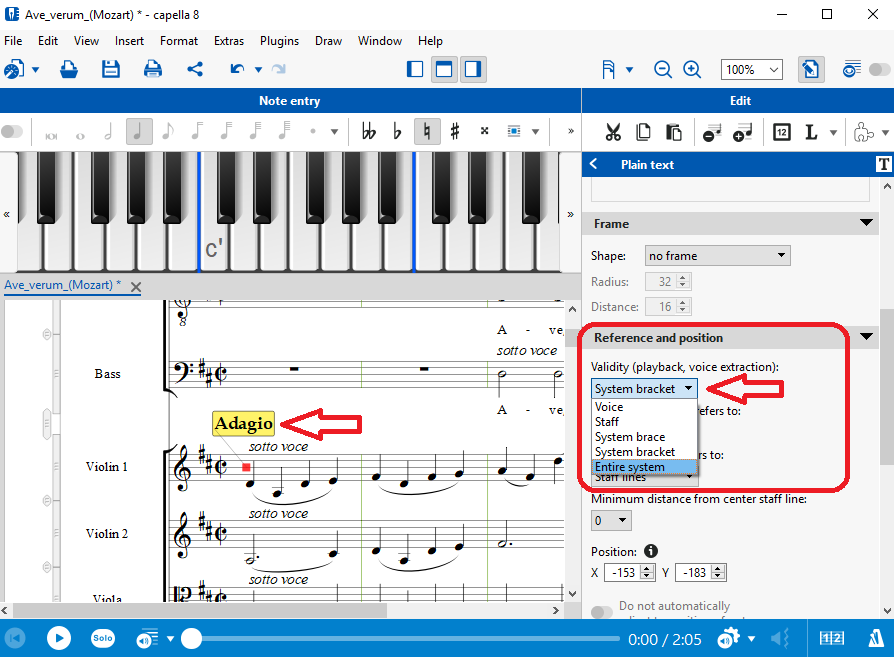Viewport: 894px width, 657px height.
Task: Collapse the Reference and position section
Action: tap(866, 337)
